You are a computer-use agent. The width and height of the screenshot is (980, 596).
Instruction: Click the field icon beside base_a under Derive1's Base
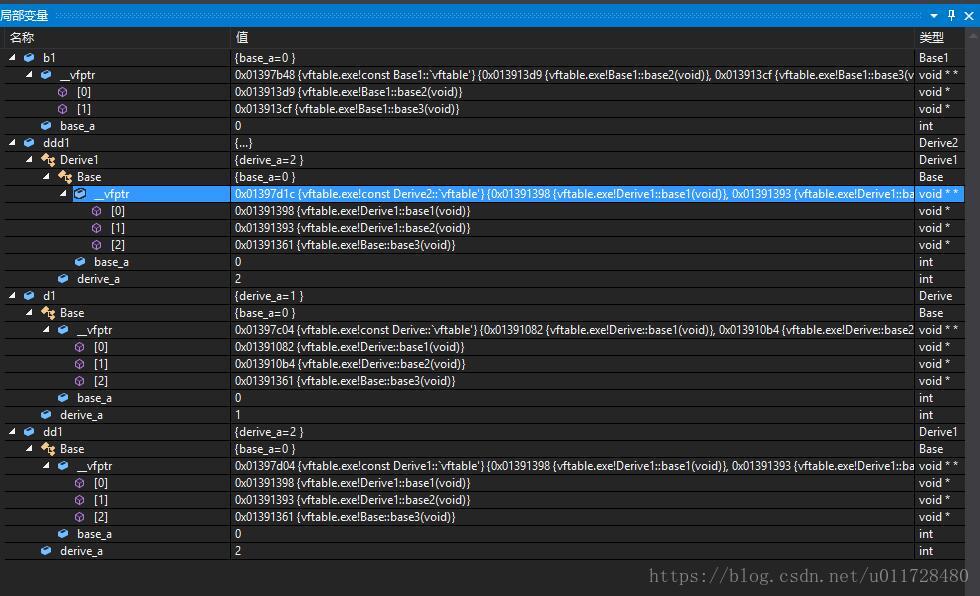coord(79,261)
